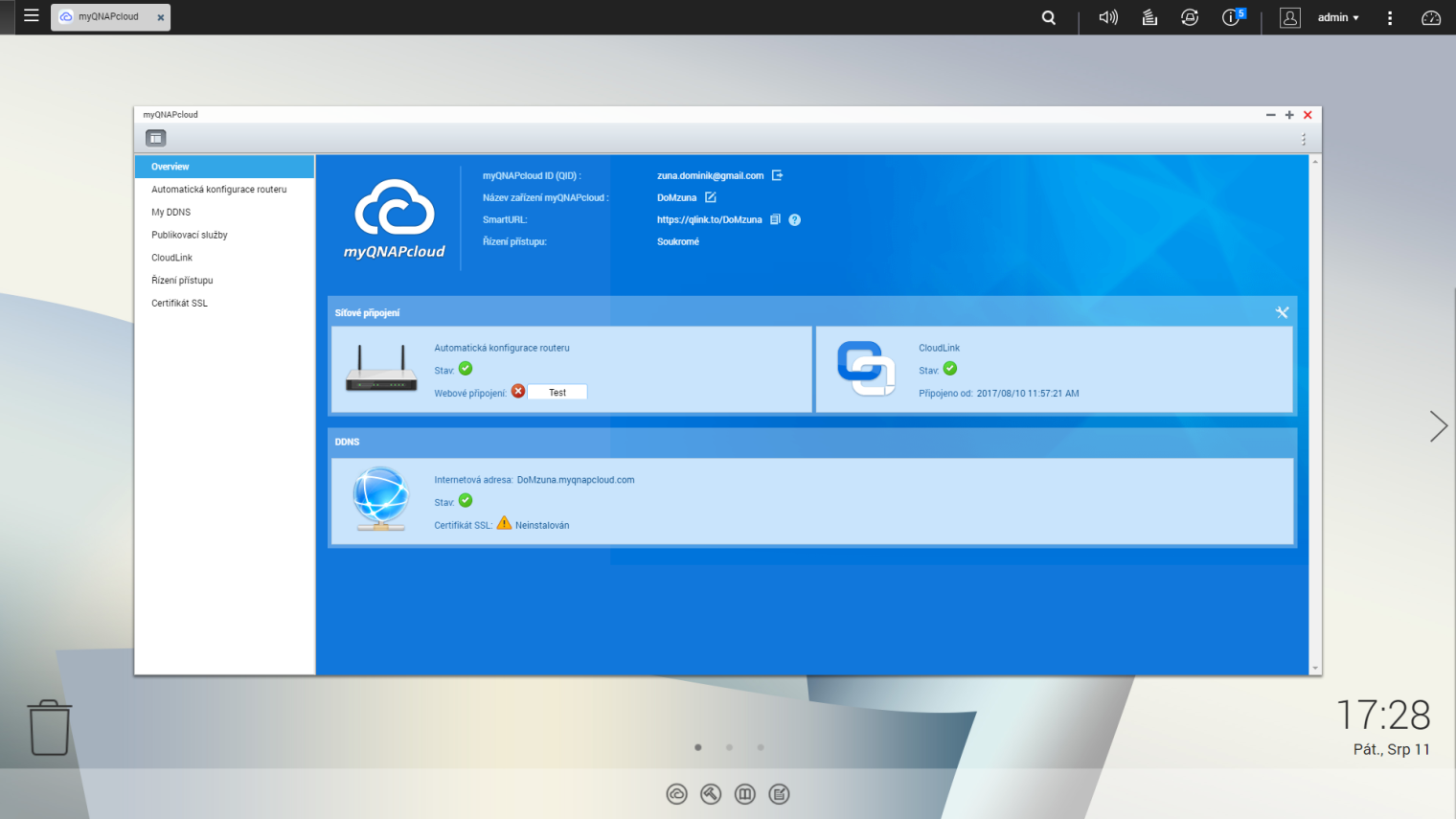This screenshot has width=1456, height=819.
Task: Close the myQNAPcloud taskbar tab
Action: pos(161,17)
